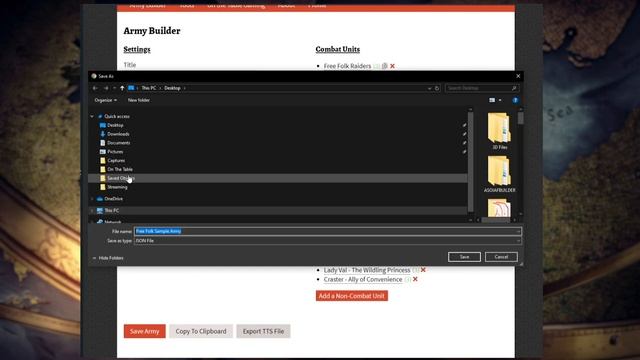The image size is (640, 360).
Task: Open Craster - Ally of Convenience link
Action: coord(363,280)
